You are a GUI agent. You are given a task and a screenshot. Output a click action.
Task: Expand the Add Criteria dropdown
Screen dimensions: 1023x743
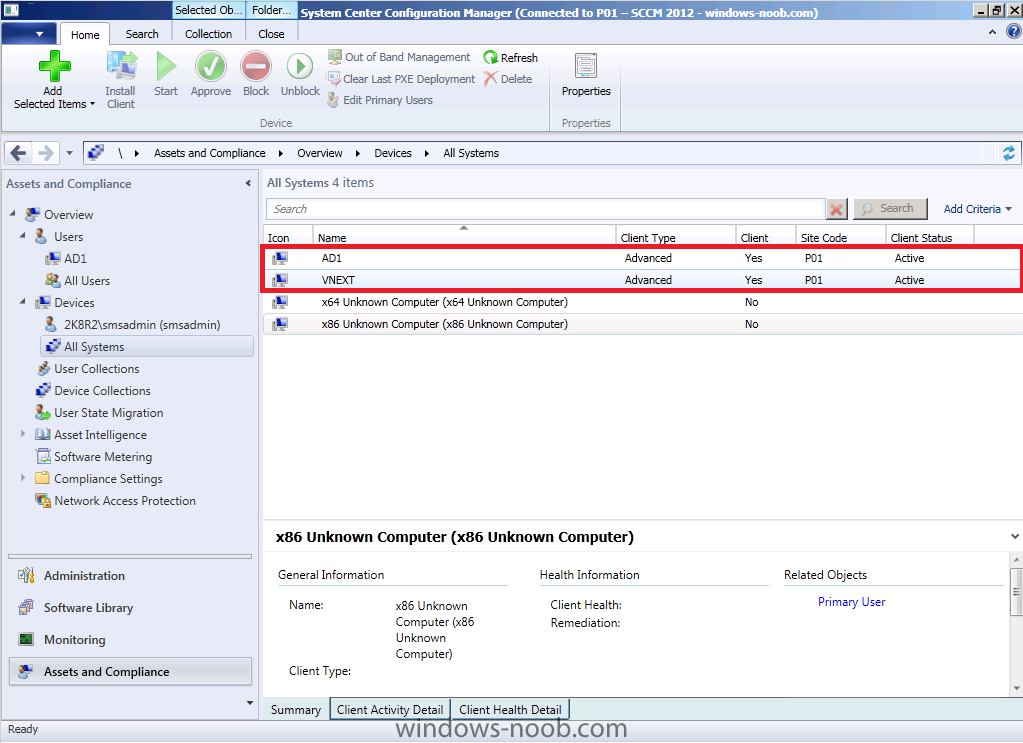(x=977, y=209)
